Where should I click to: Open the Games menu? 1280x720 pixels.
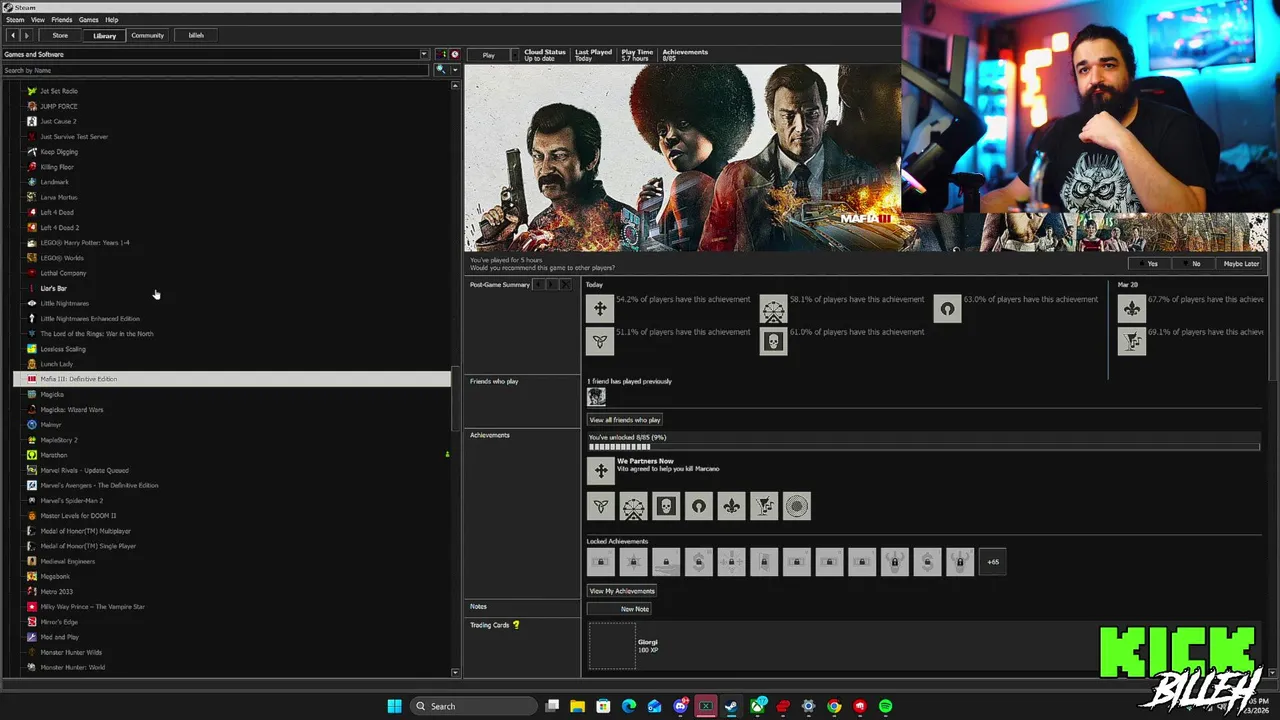(89, 20)
